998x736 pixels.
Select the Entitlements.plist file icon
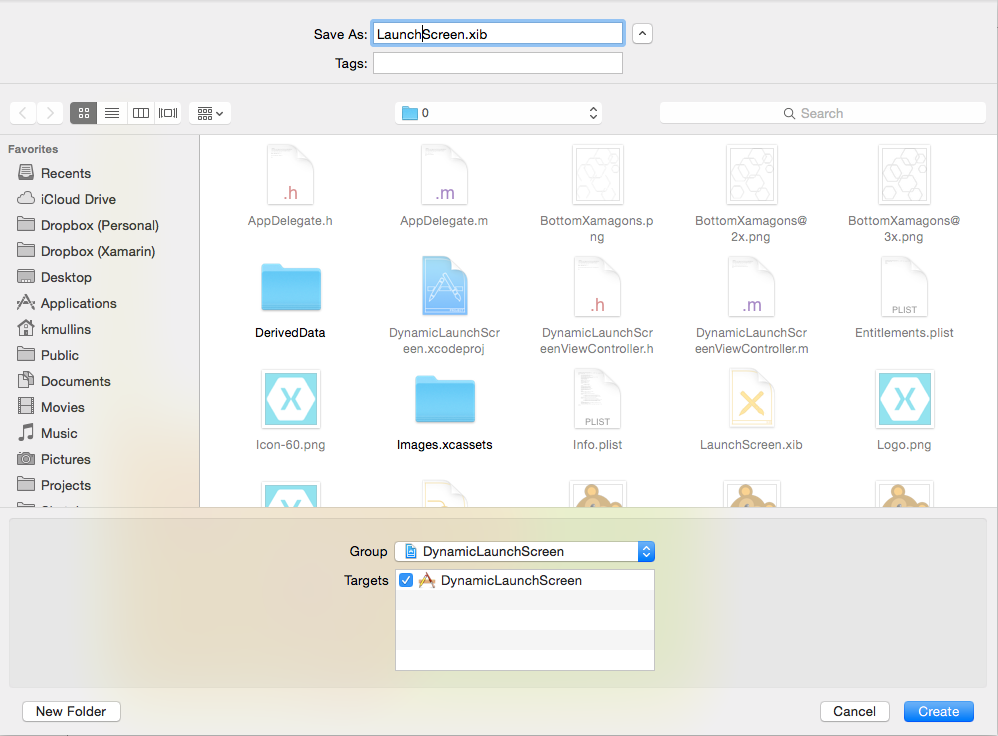(x=904, y=287)
